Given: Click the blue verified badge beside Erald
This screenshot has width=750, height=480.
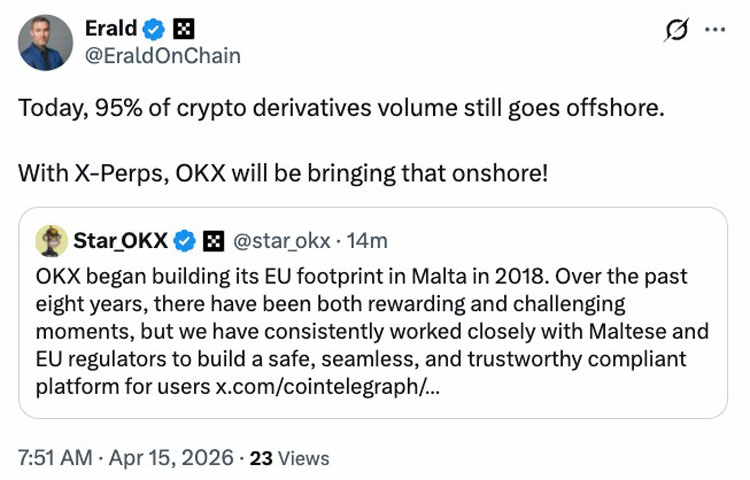Looking at the screenshot, I should coord(155,29).
